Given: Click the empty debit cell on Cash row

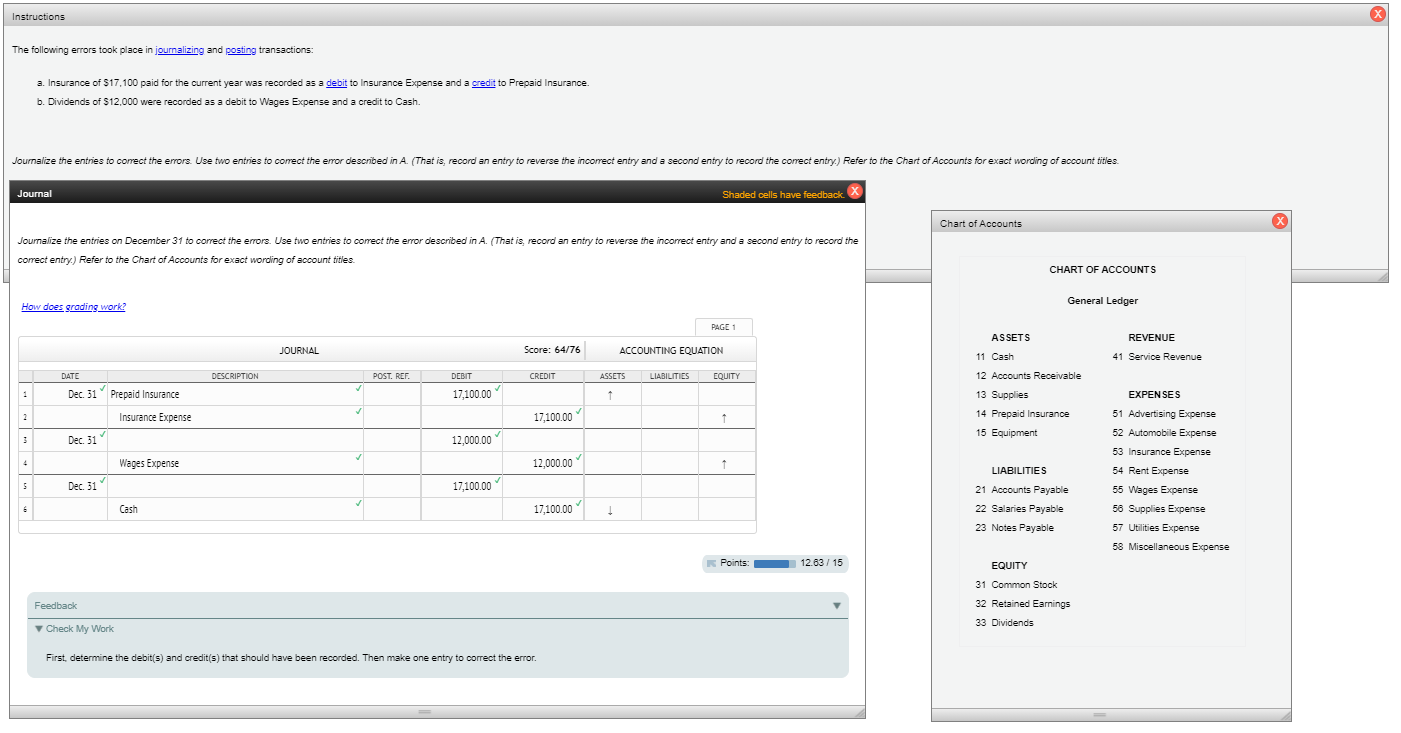Looking at the screenshot, I should pos(462,509).
